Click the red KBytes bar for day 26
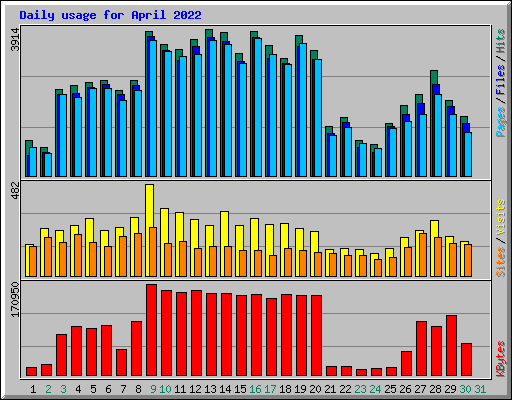Image resolution: width=512 pixels, height=400 pixels. (x=406, y=364)
